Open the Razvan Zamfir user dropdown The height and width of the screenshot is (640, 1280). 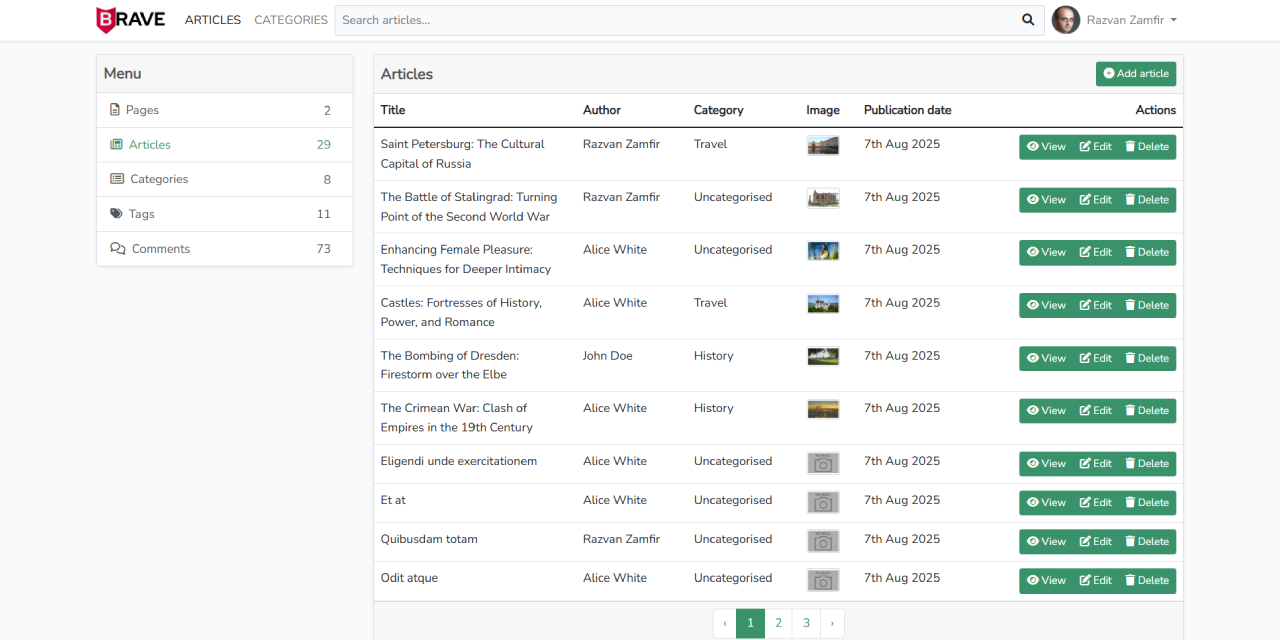1131,20
